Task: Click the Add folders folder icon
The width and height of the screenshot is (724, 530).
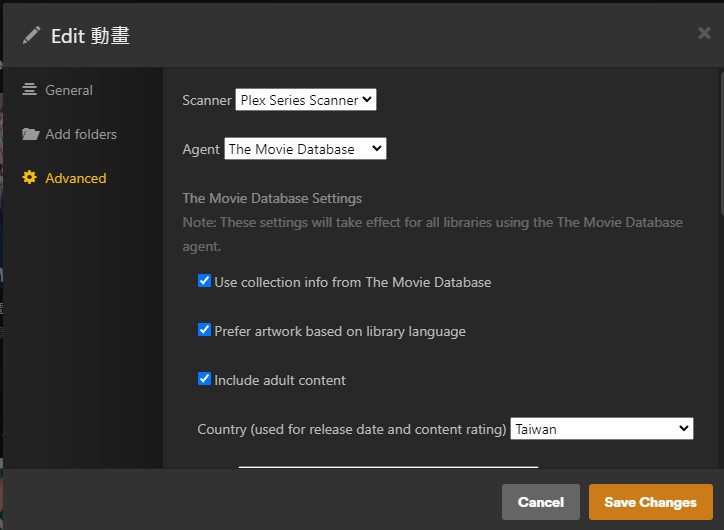Action: pyautogui.click(x=30, y=134)
